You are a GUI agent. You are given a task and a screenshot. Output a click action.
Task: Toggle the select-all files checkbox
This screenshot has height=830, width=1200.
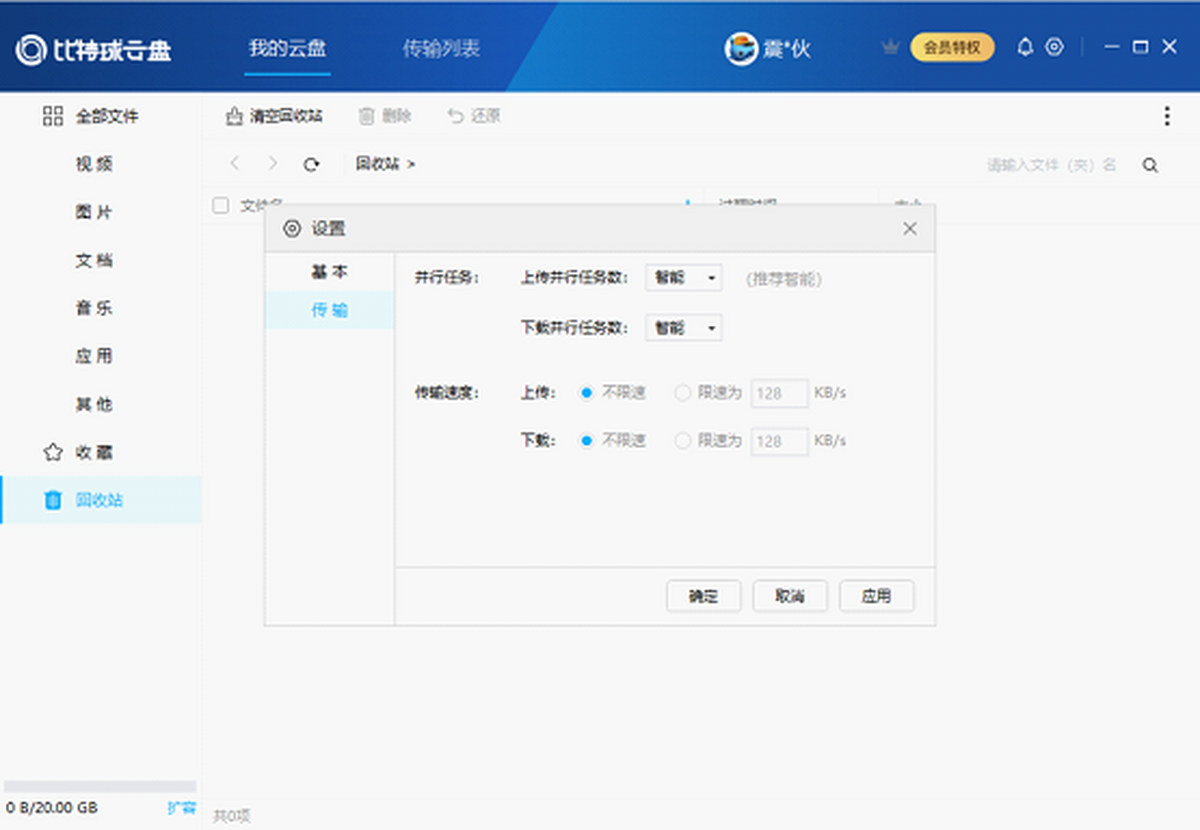(220, 205)
